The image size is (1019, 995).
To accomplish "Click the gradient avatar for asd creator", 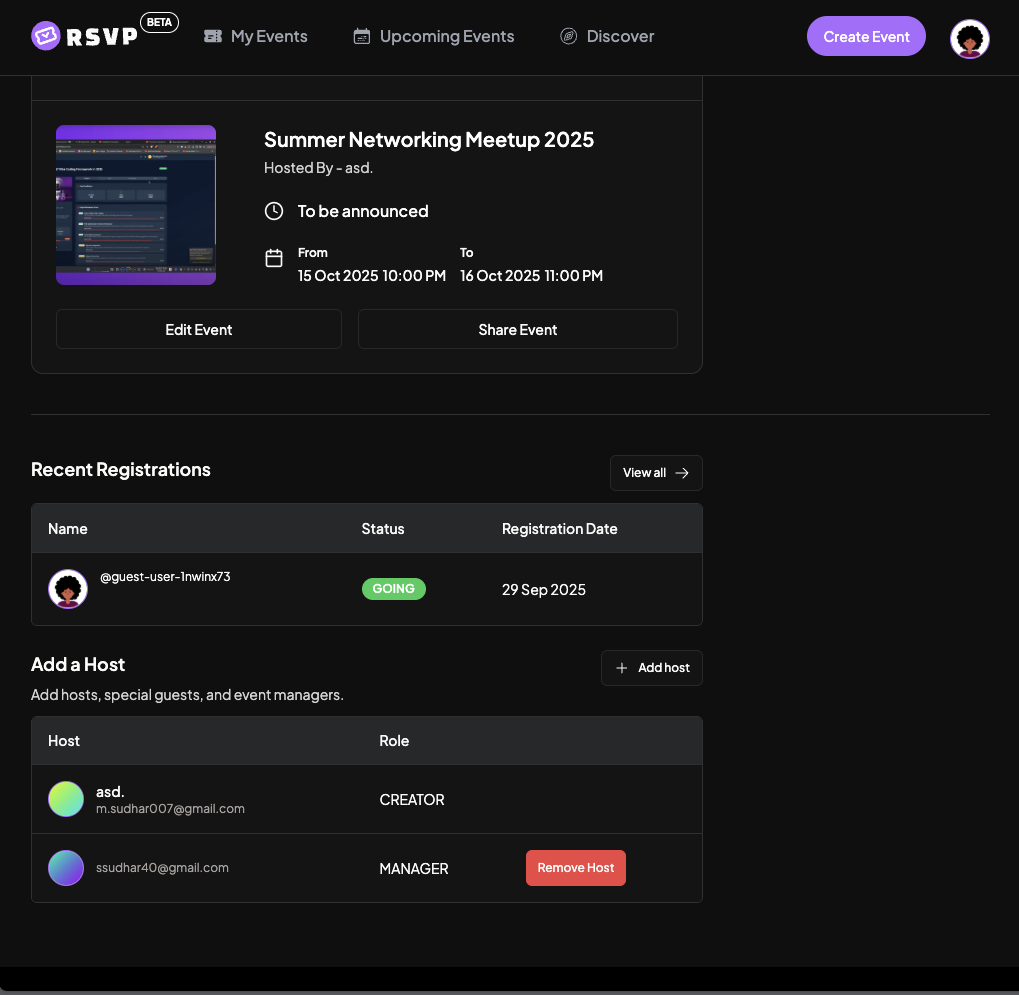I will click(66, 799).
